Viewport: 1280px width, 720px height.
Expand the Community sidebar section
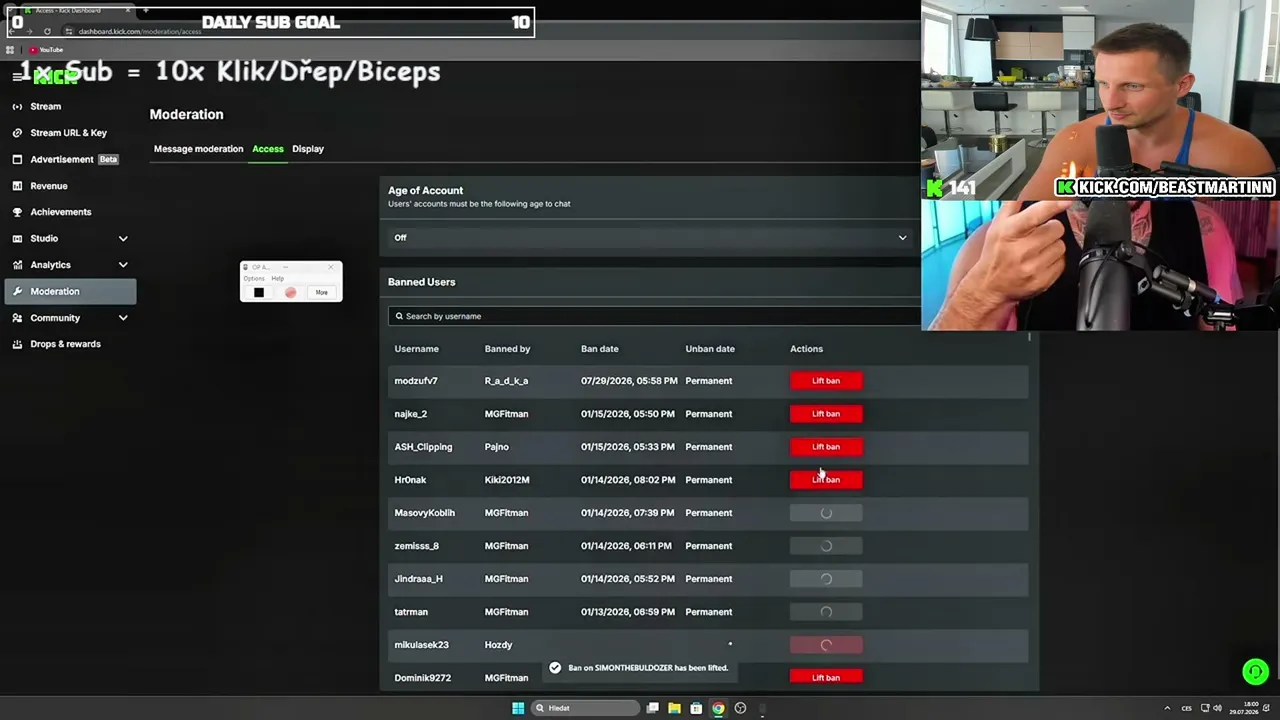click(123, 318)
